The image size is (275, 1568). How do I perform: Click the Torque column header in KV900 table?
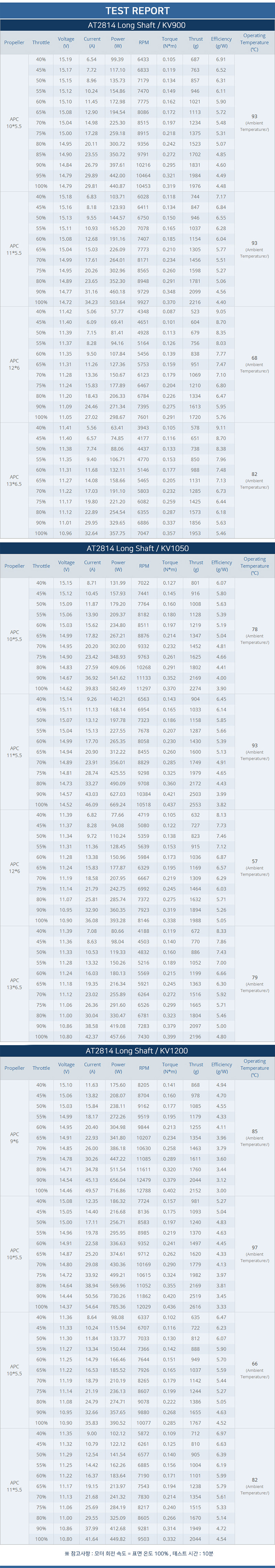170,43
